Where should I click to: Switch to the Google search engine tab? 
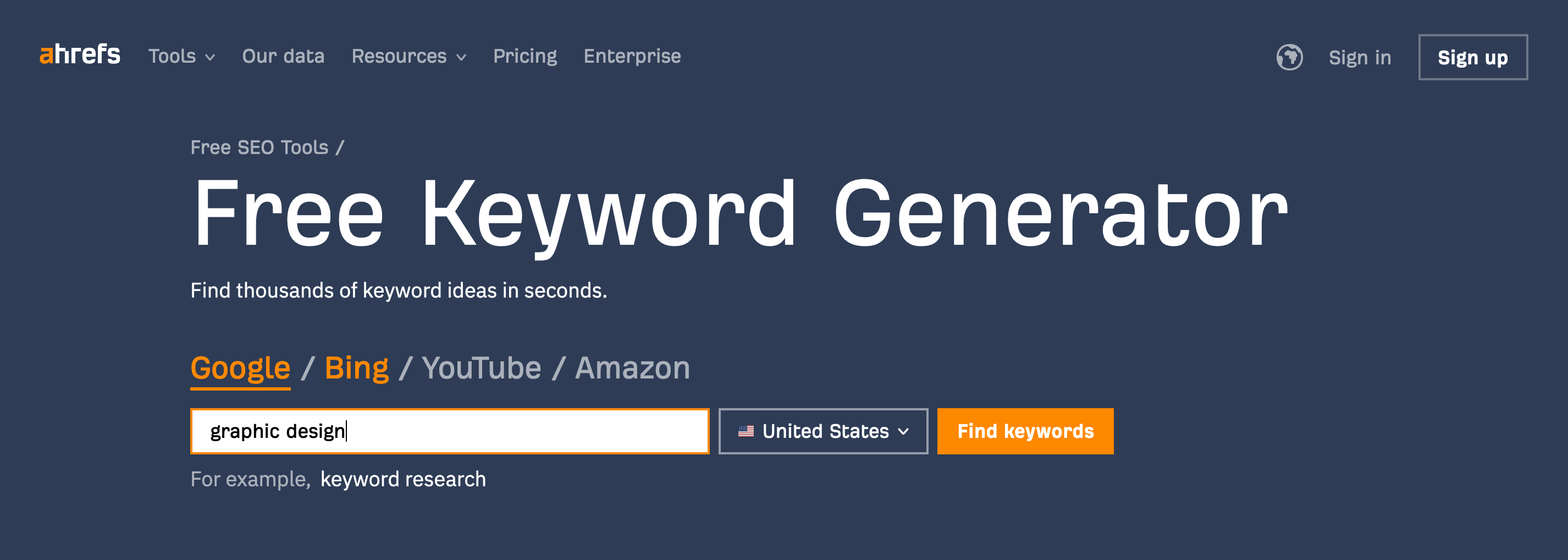(240, 369)
